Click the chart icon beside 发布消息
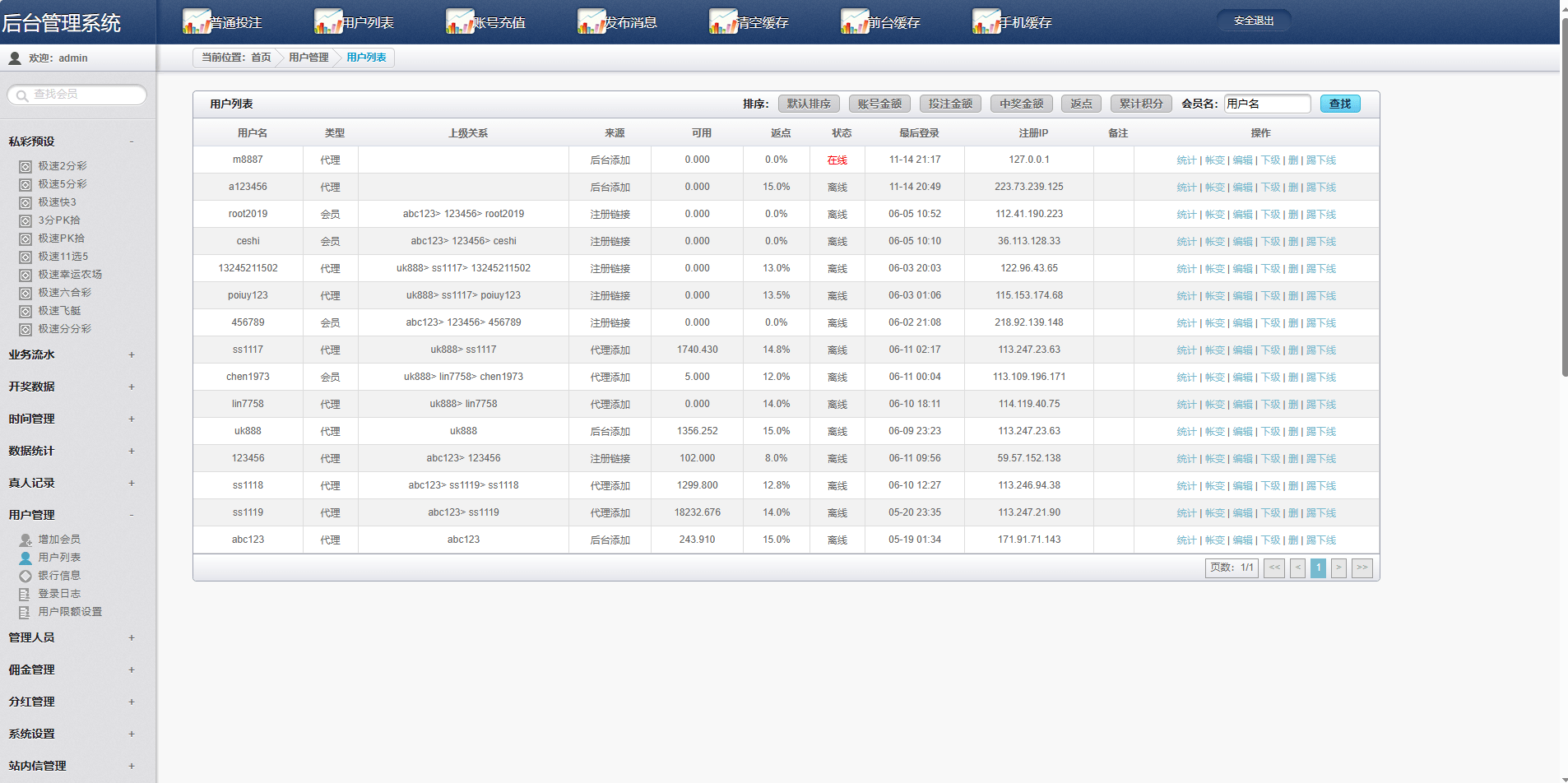Image resolution: width=1568 pixels, height=783 pixels. (x=591, y=21)
